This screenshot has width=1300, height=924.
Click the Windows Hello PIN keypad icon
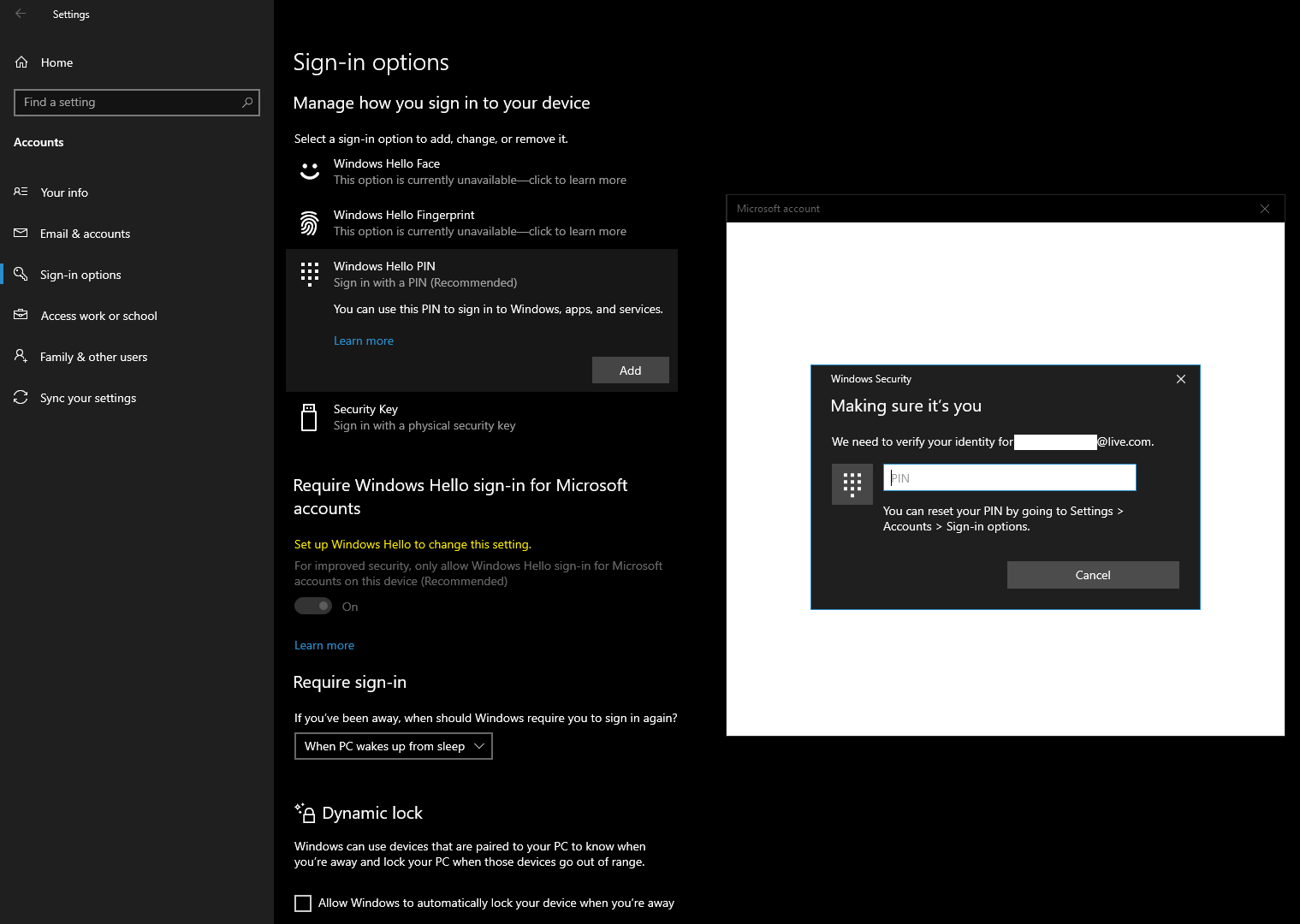[x=310, y=275]
